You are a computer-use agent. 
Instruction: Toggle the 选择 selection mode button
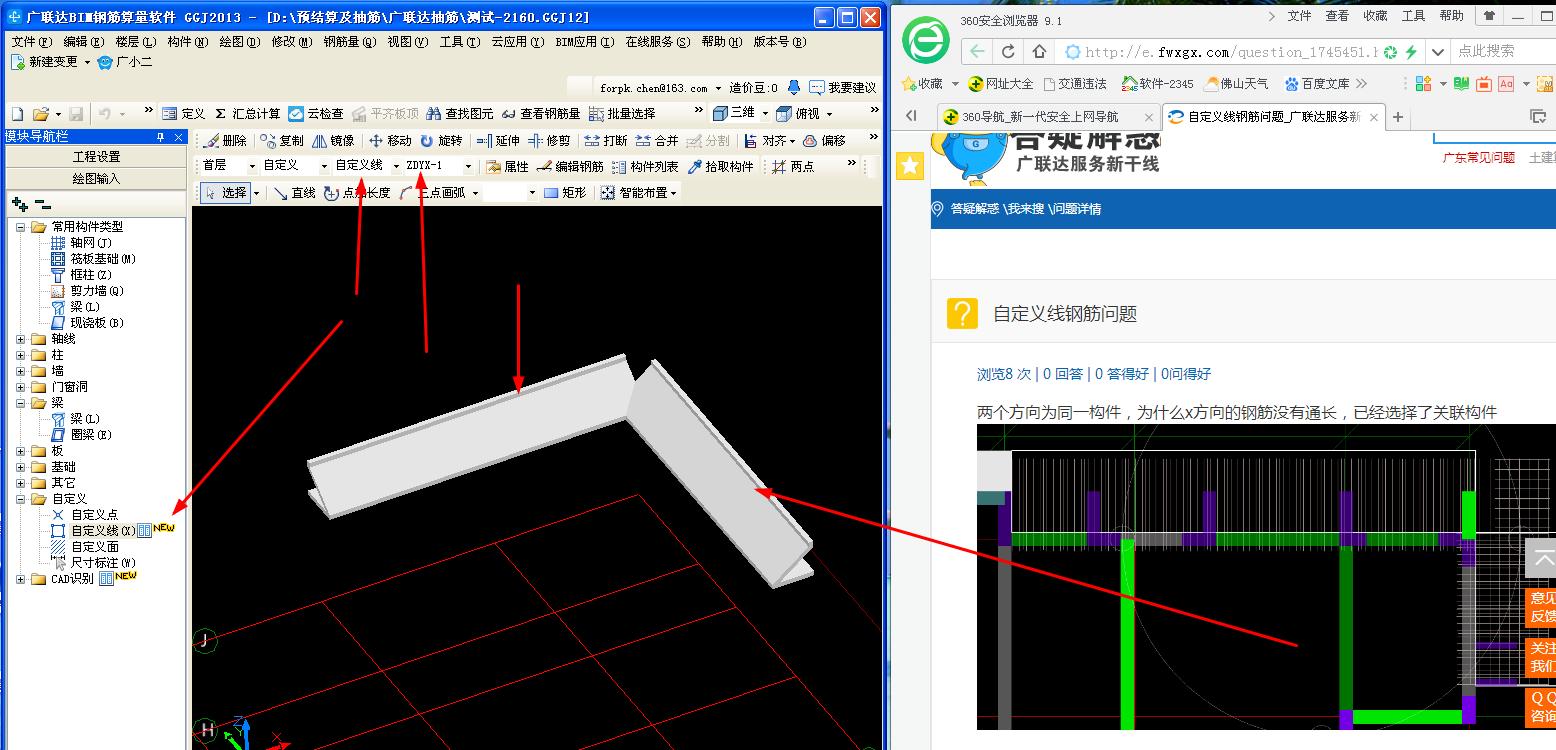pos(226,193)
